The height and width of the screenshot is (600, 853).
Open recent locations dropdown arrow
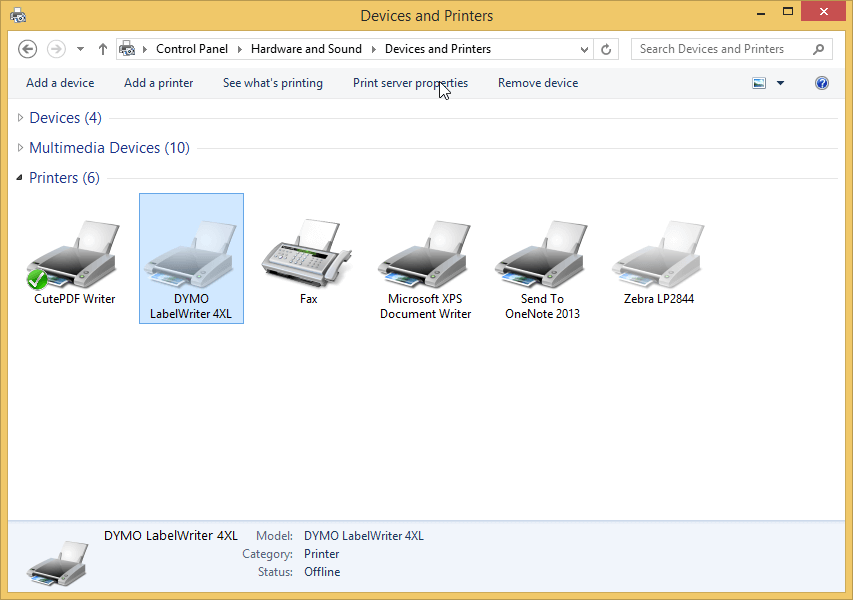point(80,49)
